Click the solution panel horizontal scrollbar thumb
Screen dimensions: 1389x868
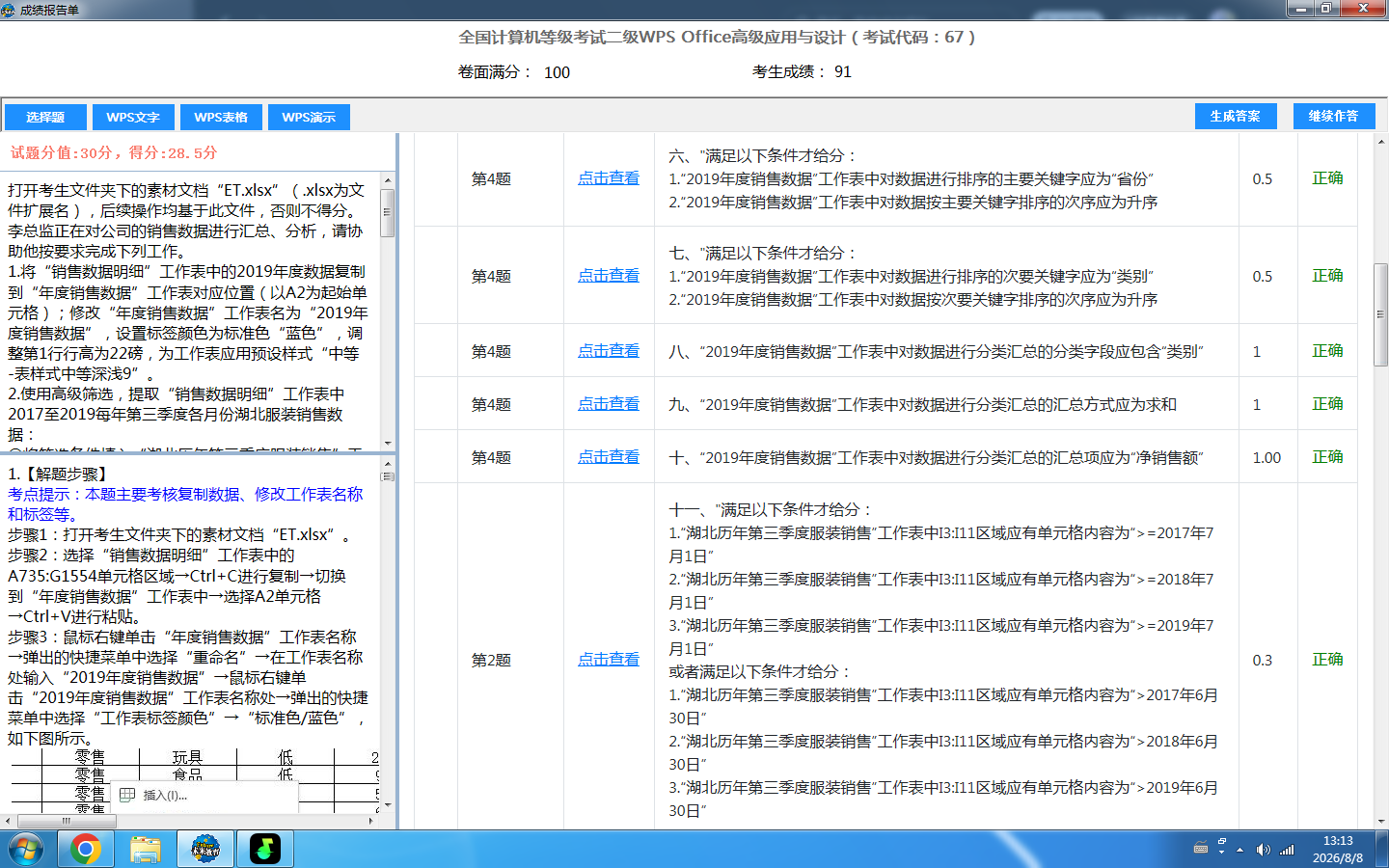point(66,822)
